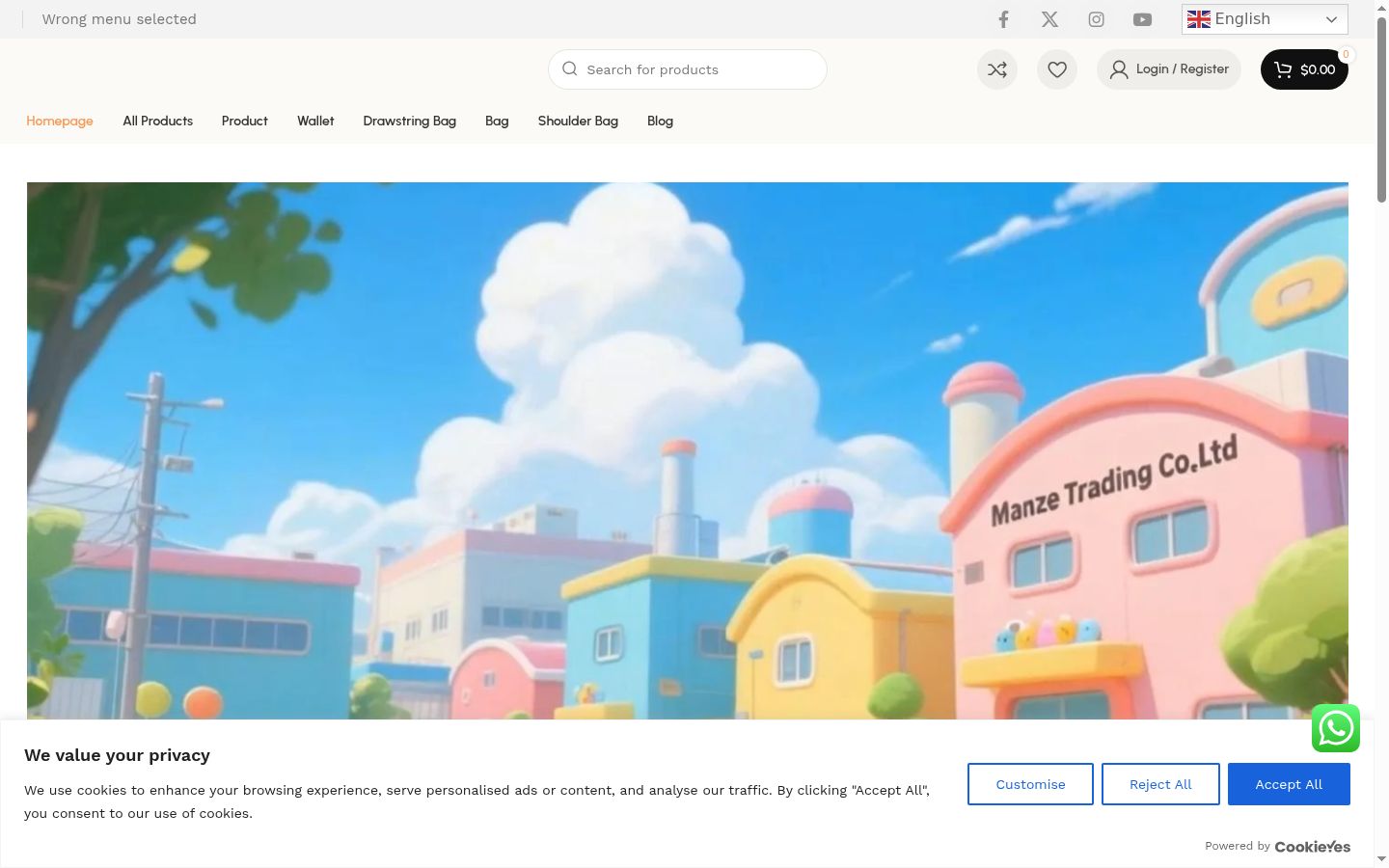Go to the Homepage menu item

[x=60, y=121]
